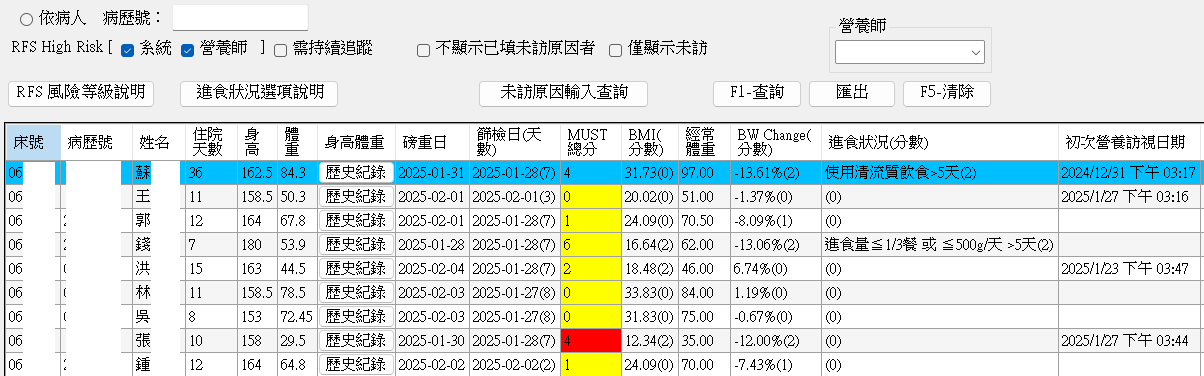Sort by 床號 column header
This screenshot has height=376, width=1204.
33,142
